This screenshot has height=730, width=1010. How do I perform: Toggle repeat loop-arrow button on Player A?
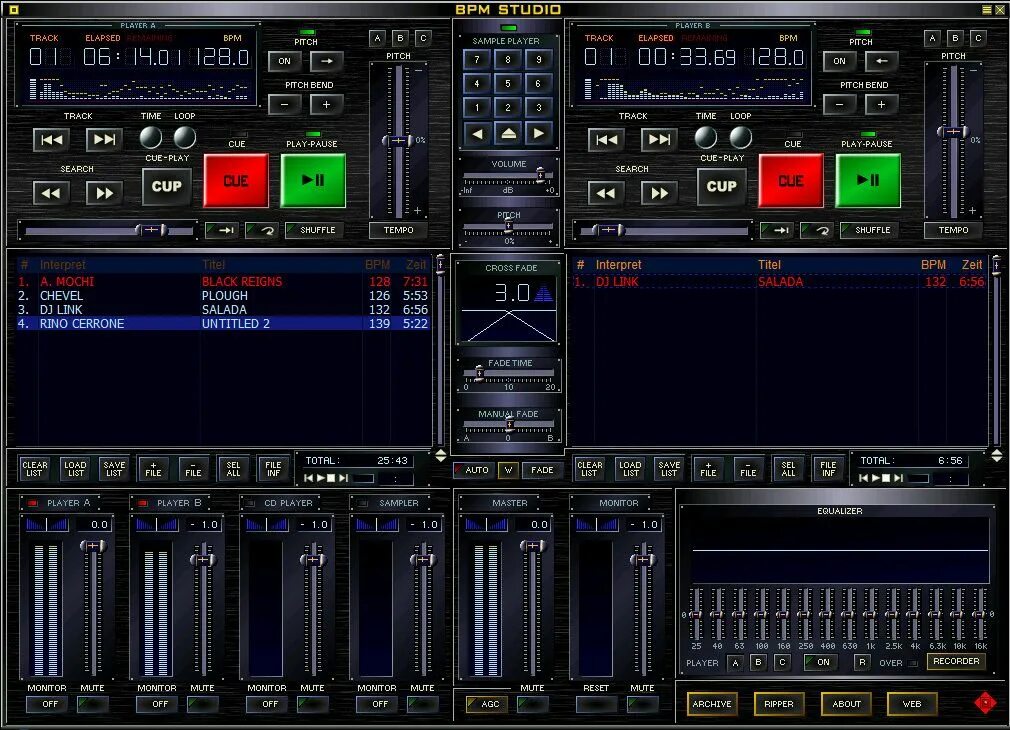pos(262,230)
